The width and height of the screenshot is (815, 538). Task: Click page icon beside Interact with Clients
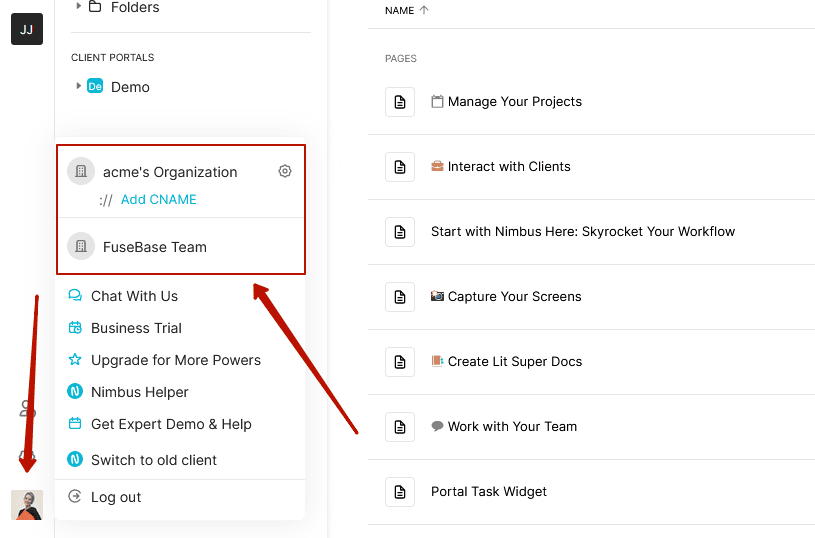400,167
